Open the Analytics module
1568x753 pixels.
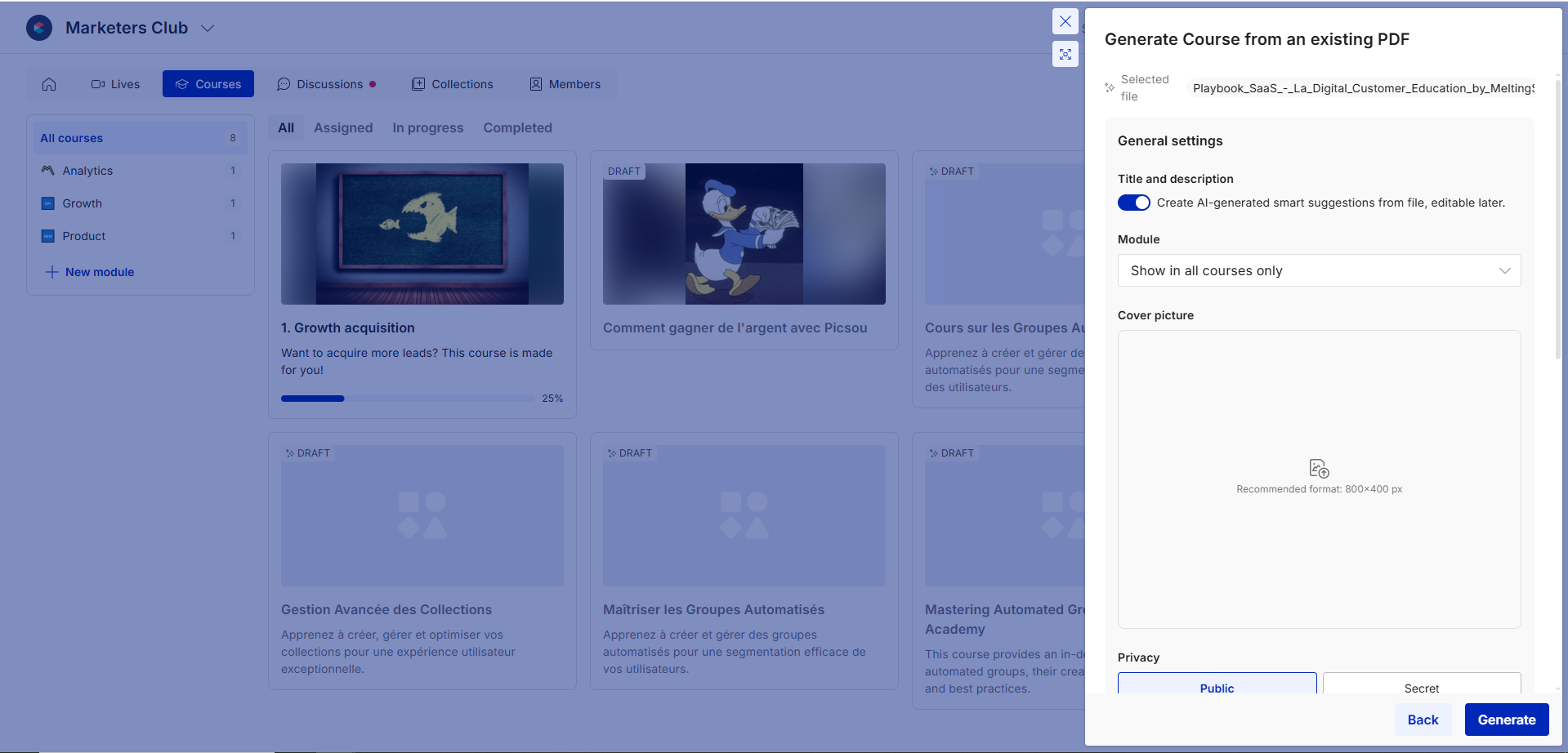[x=87, y=171]
